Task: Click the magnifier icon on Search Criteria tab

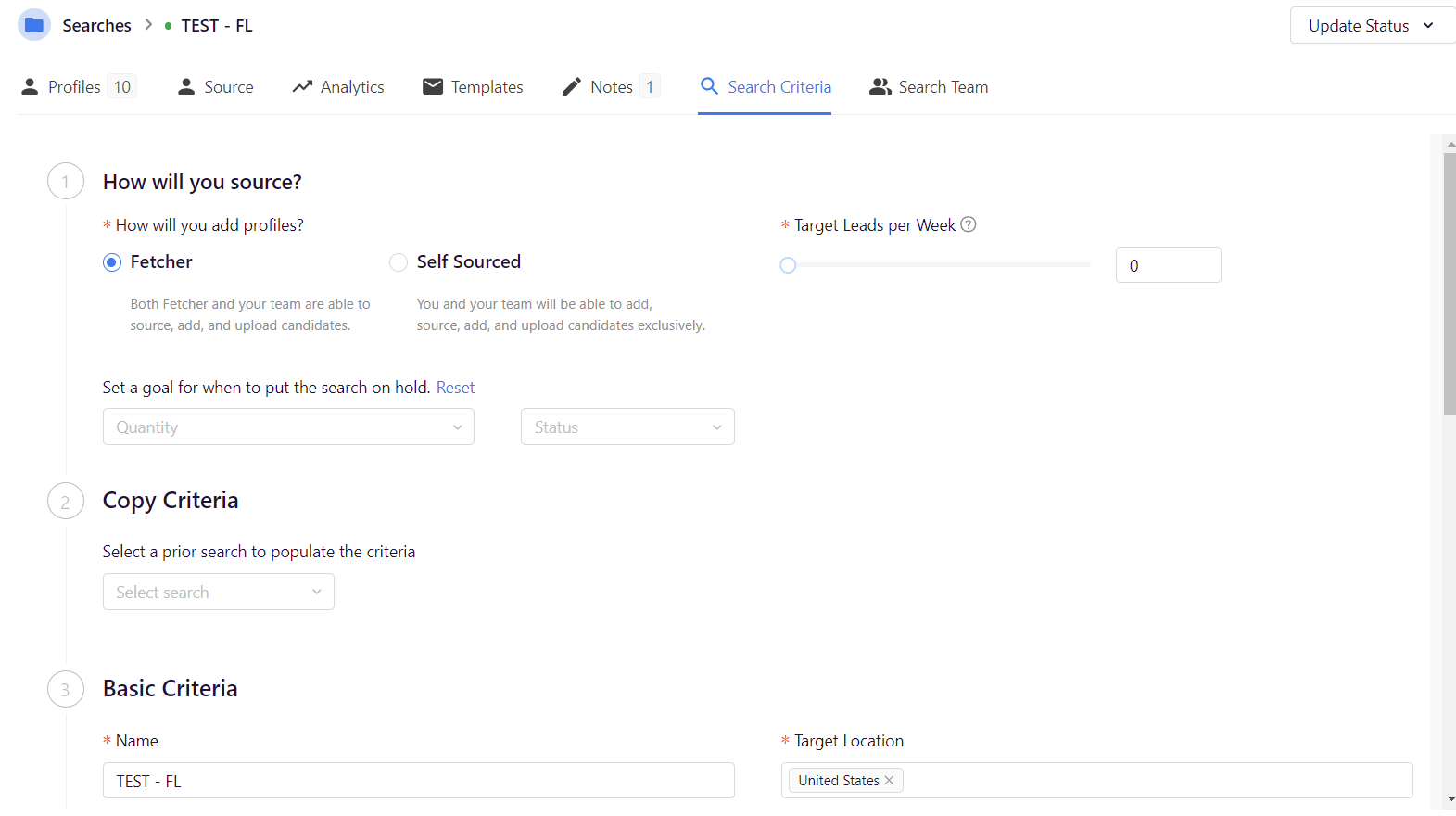Action: coord(709,86)
